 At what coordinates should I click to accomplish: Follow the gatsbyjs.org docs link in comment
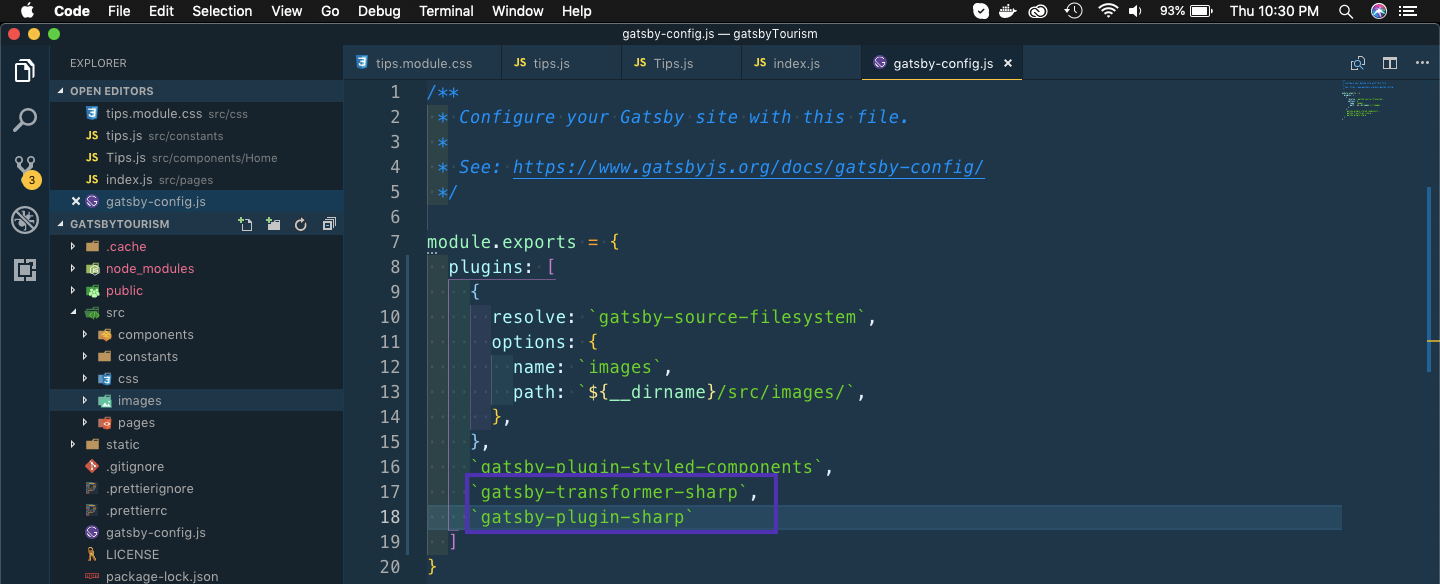(749, 167)
